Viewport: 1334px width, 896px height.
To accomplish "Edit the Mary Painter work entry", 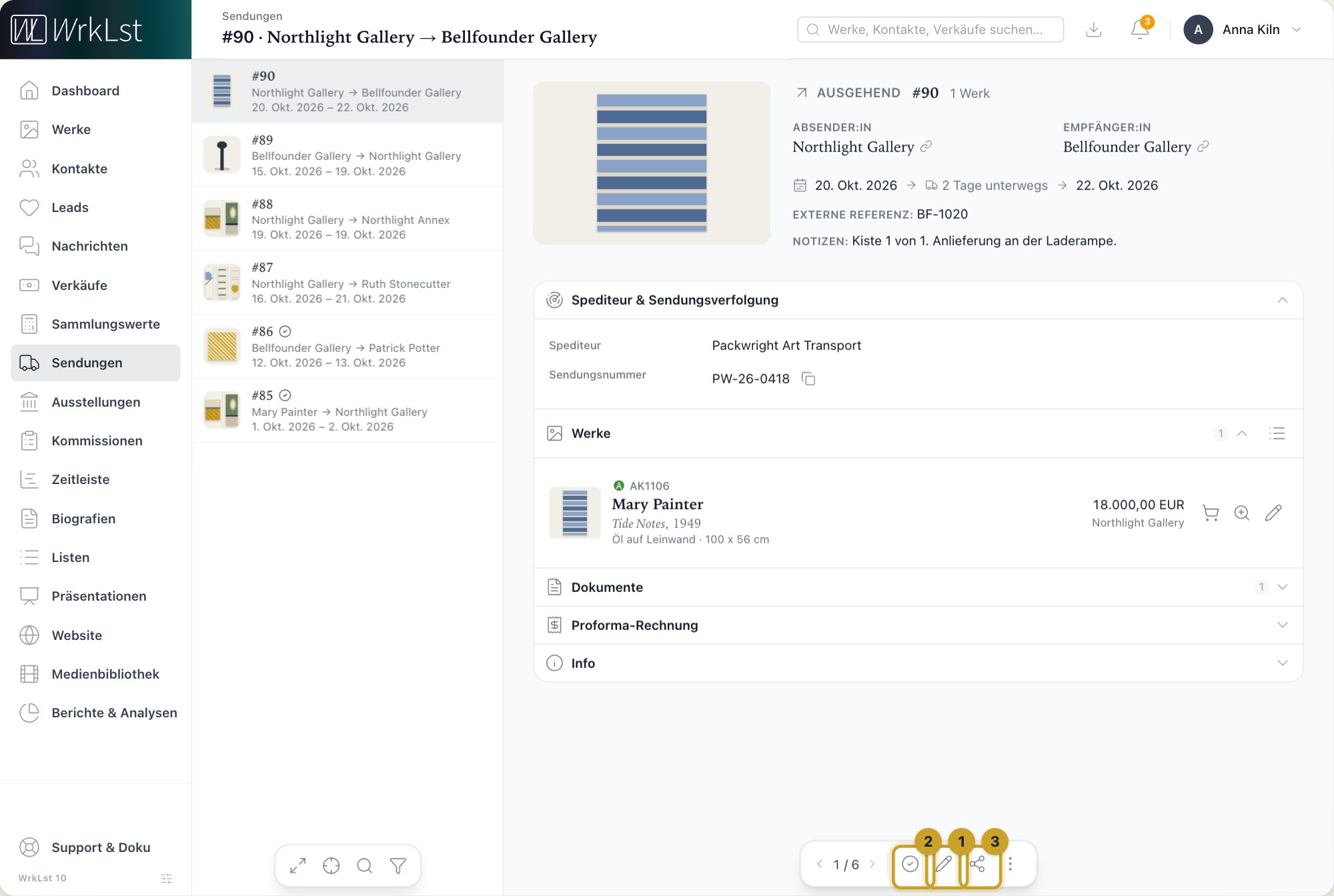I will [1273, 513].
